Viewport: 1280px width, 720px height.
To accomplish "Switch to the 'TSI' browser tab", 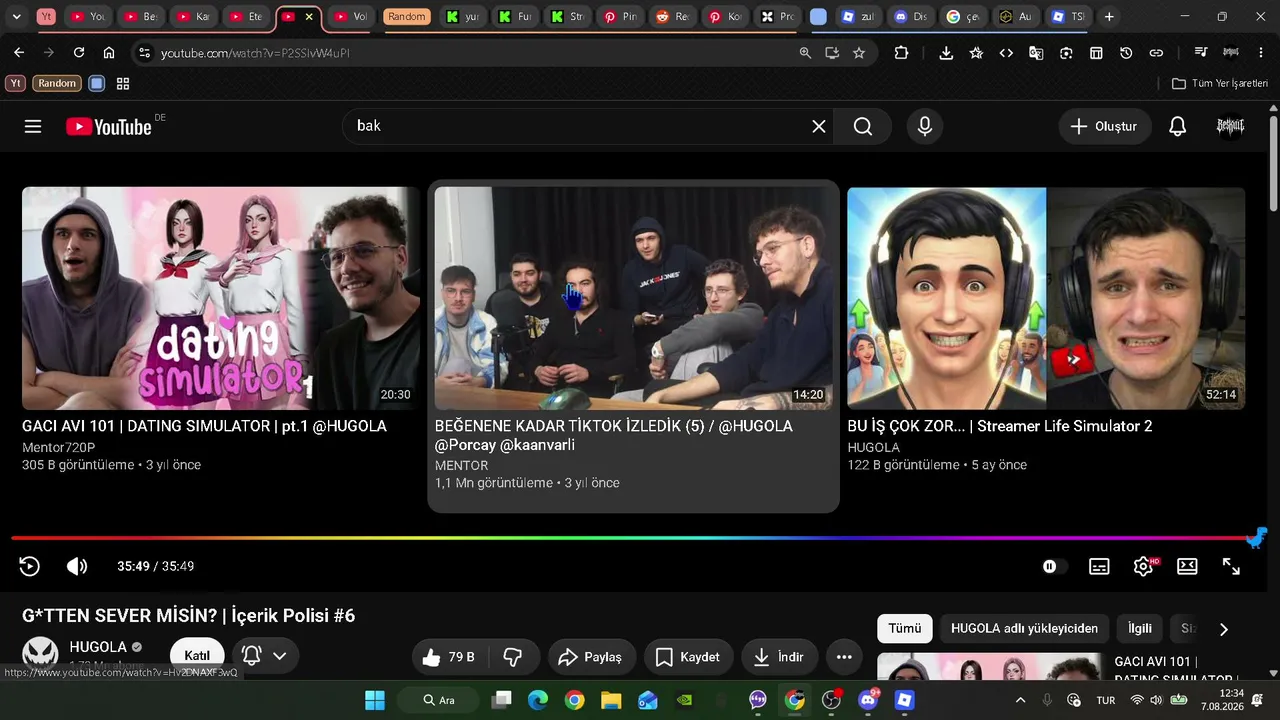I will tap(1069, 17).
